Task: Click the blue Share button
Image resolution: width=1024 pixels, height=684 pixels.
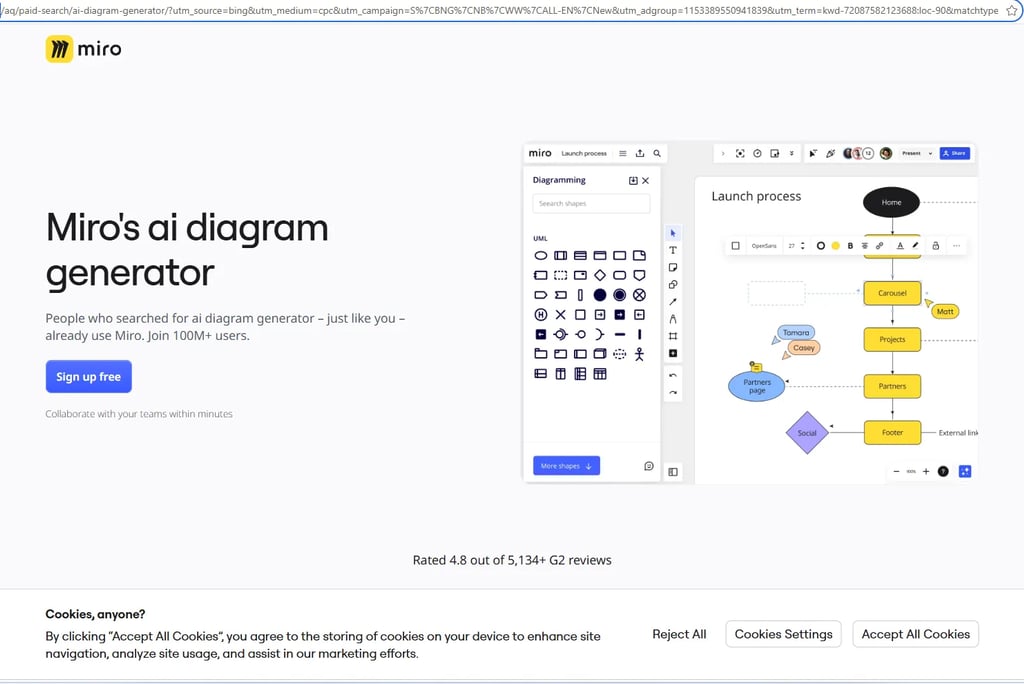Action: click(x=955, y=154)
